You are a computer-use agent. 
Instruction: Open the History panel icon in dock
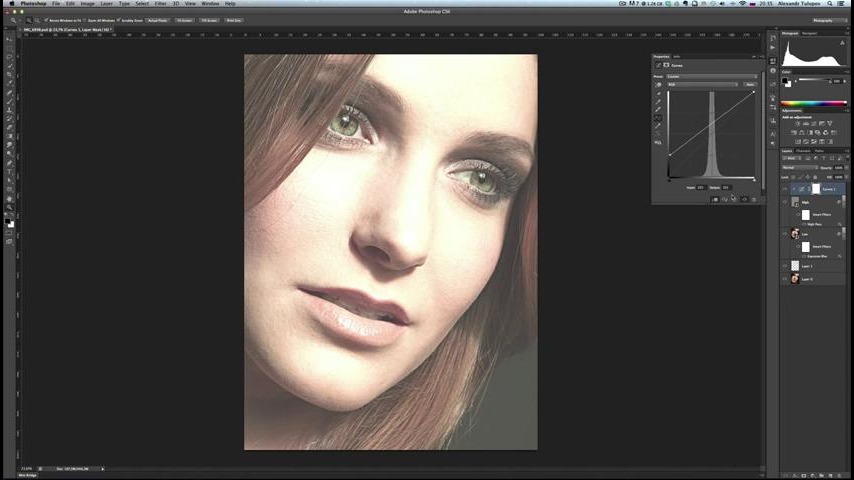773,38
